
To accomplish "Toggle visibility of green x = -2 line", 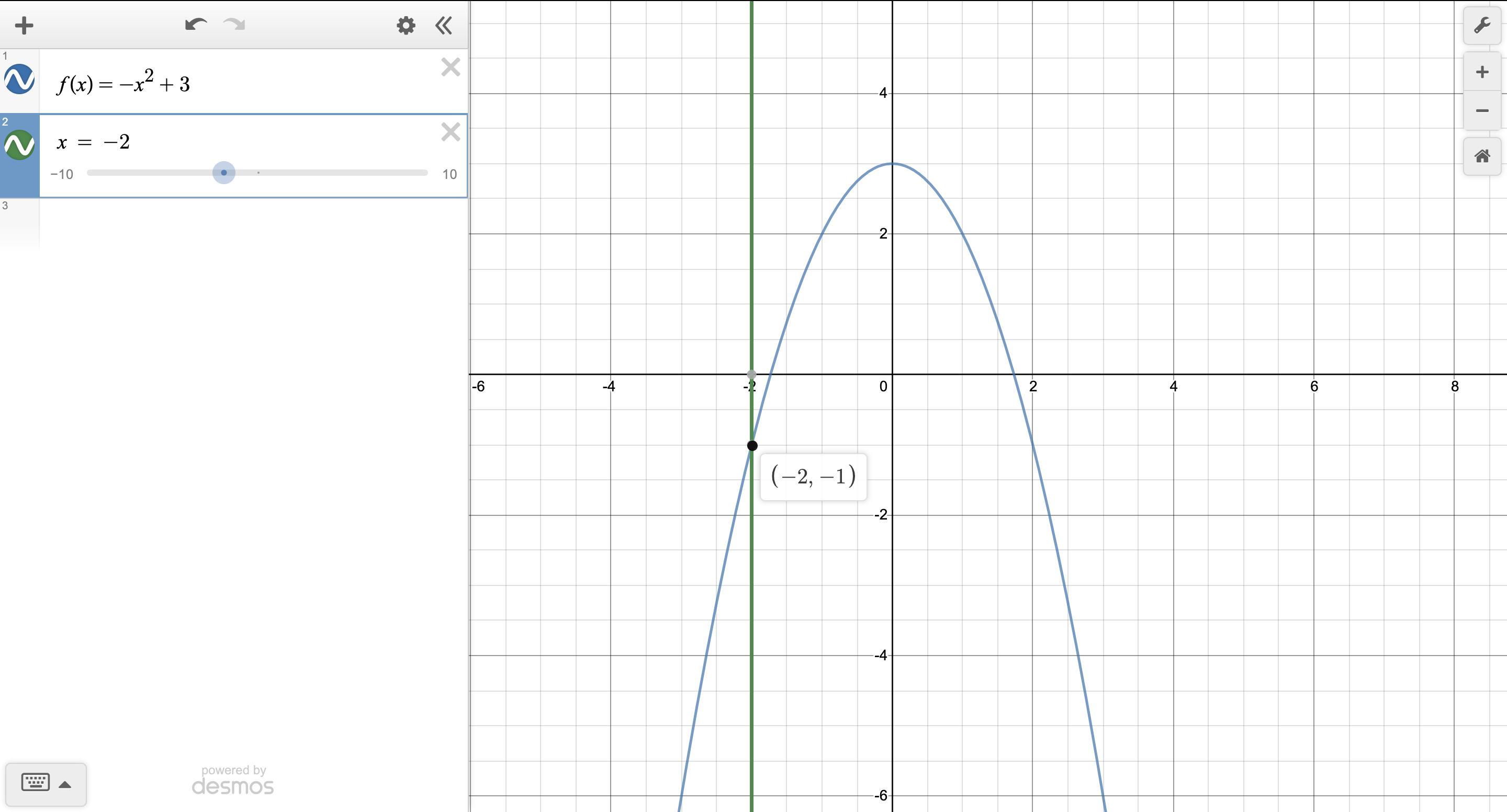I will [19, 145].
